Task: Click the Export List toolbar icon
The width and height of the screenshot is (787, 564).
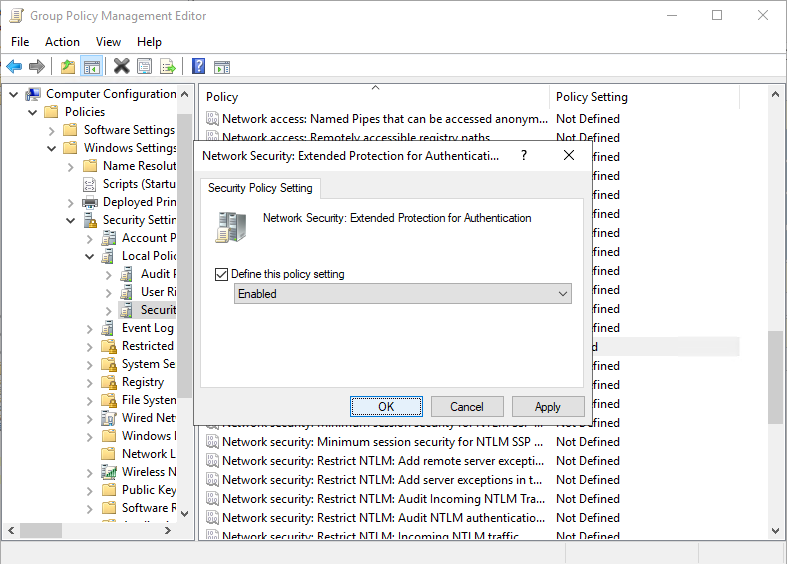Action: 168,66
